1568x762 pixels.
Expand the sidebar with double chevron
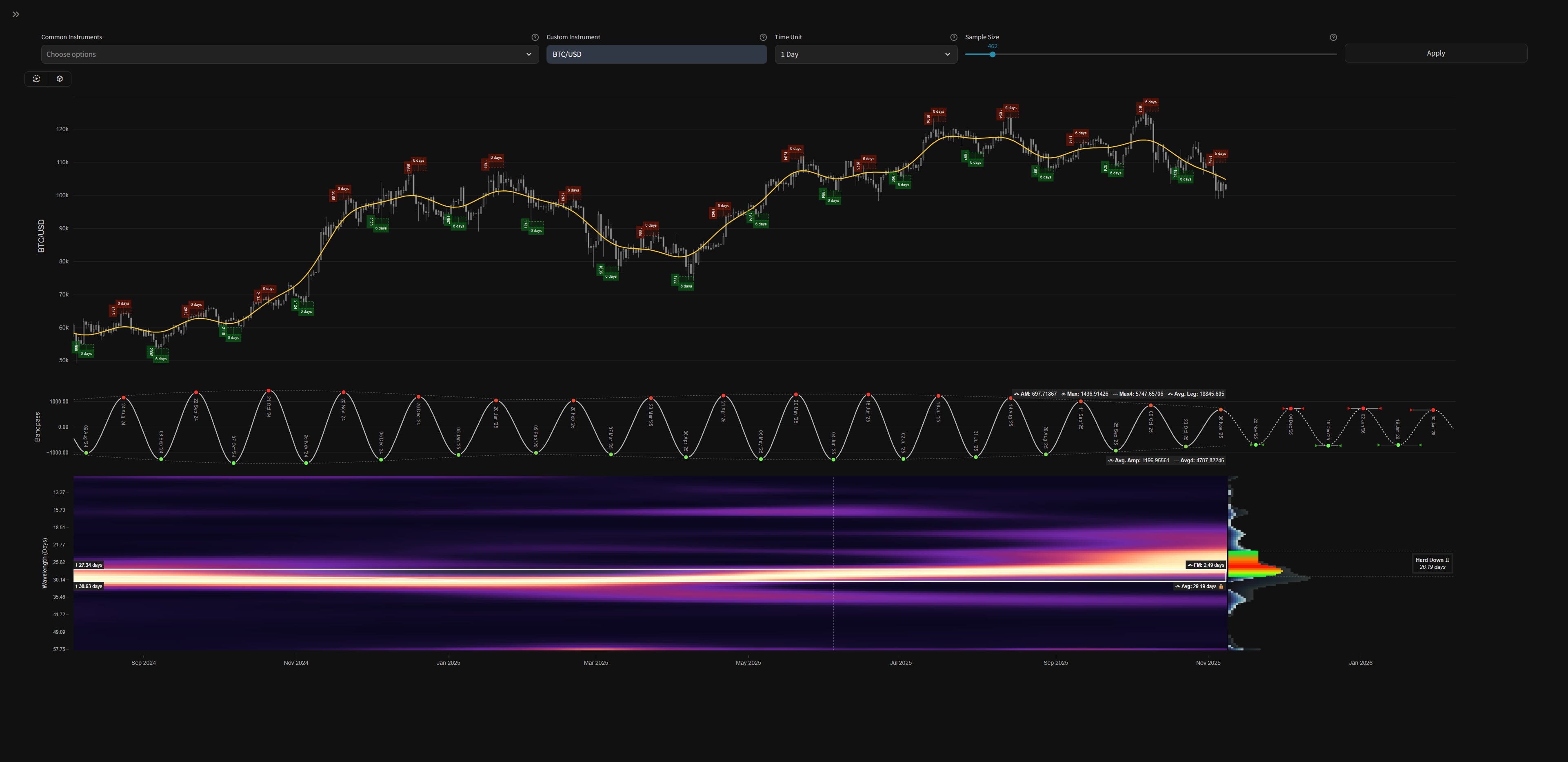point(16,14)
